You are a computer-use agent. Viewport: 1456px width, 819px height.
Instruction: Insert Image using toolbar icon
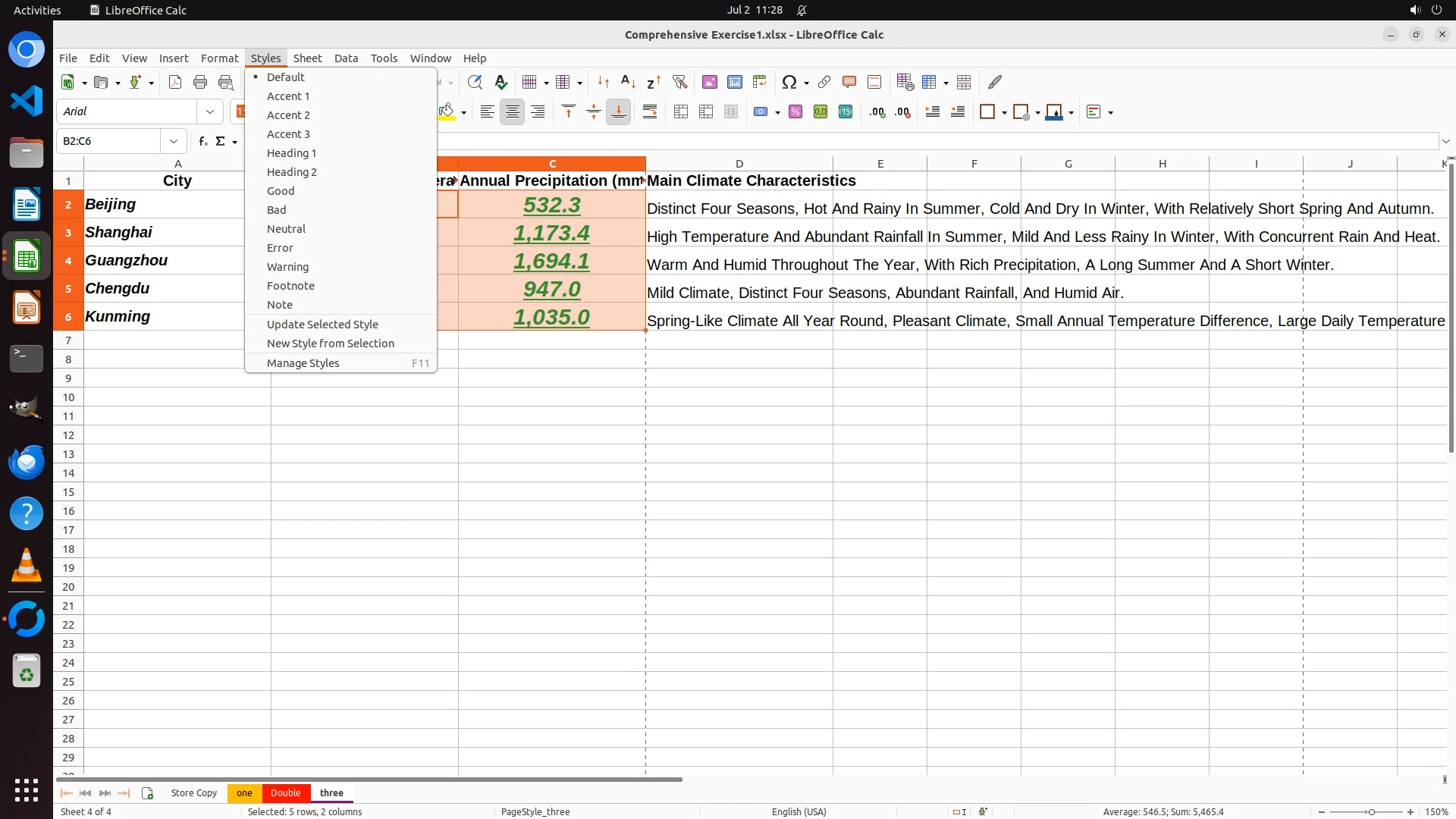(710, 82)
